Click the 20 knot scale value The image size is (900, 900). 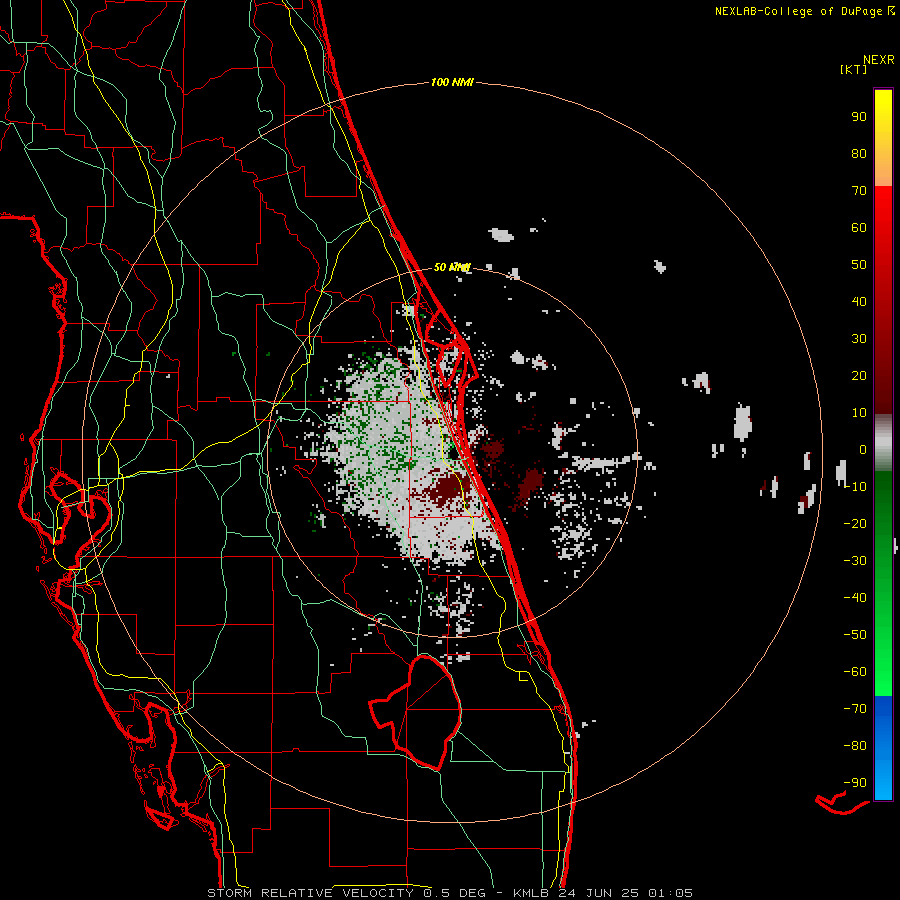point(859,375)
